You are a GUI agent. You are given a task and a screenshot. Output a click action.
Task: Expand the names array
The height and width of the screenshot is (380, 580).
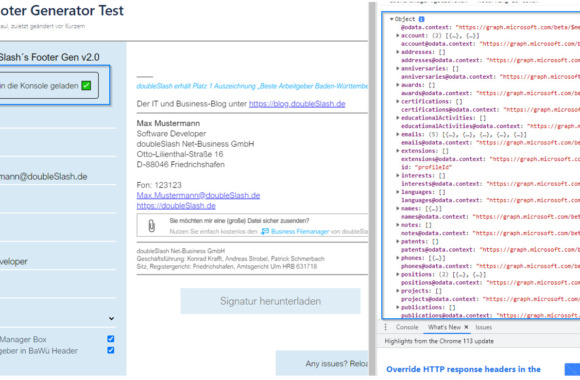[398, 208]
